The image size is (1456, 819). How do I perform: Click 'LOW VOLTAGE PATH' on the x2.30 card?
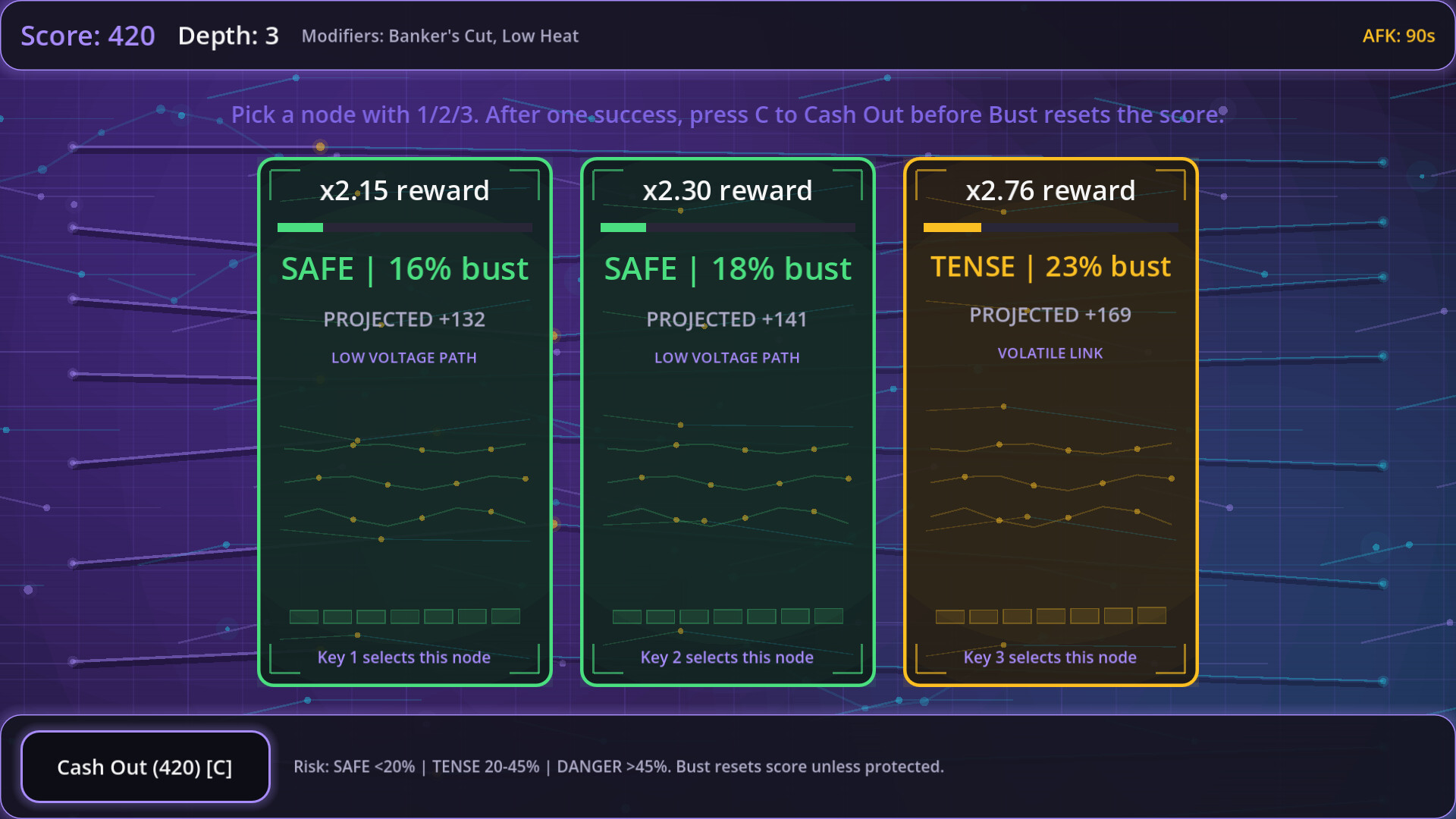pyautogui.click(x=727, y=358)
